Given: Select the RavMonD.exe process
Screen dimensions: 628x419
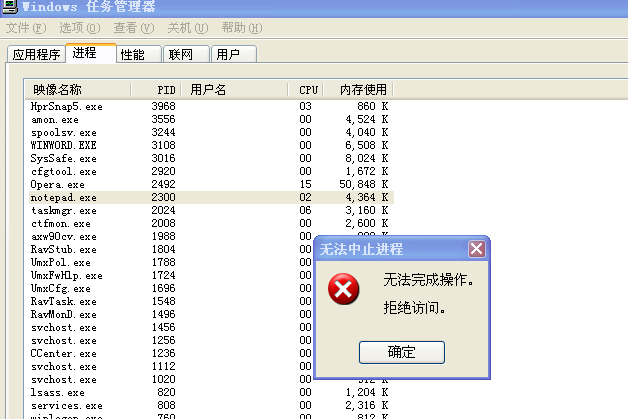Looking at the screenshot, I should click(x=171, y=314).
